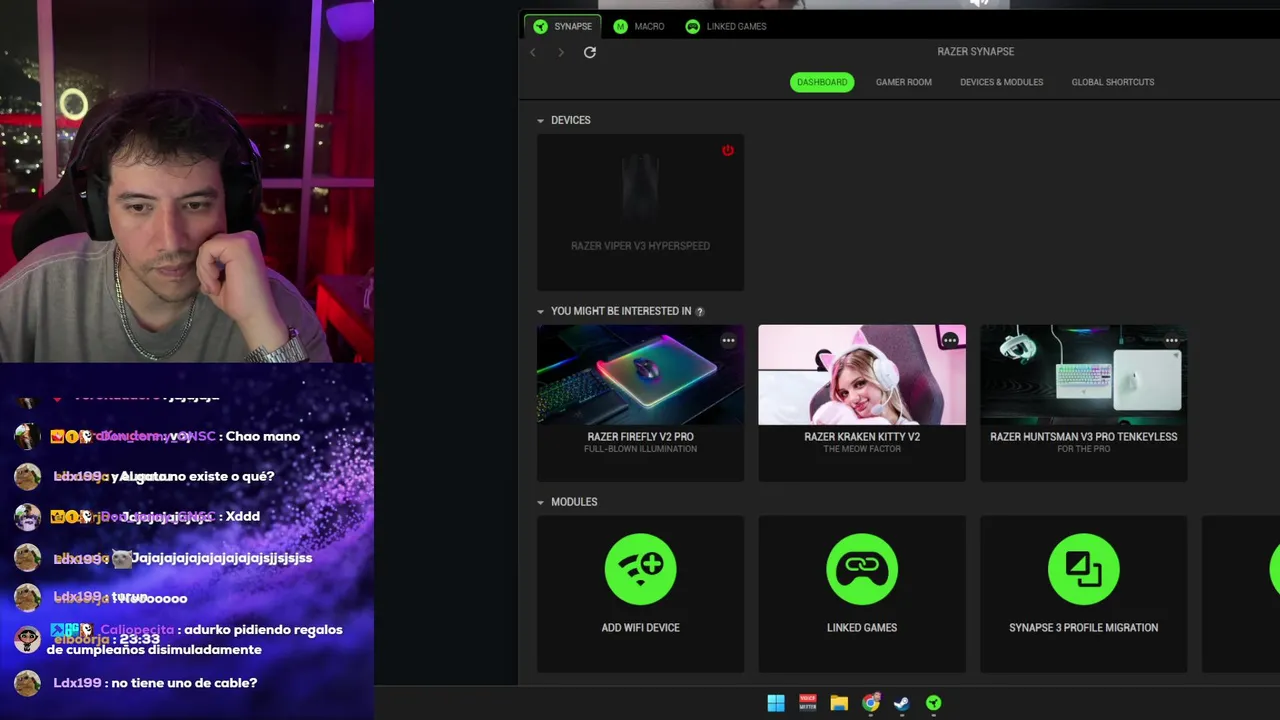Open Global Shortcuts section

coord(1113,82)
